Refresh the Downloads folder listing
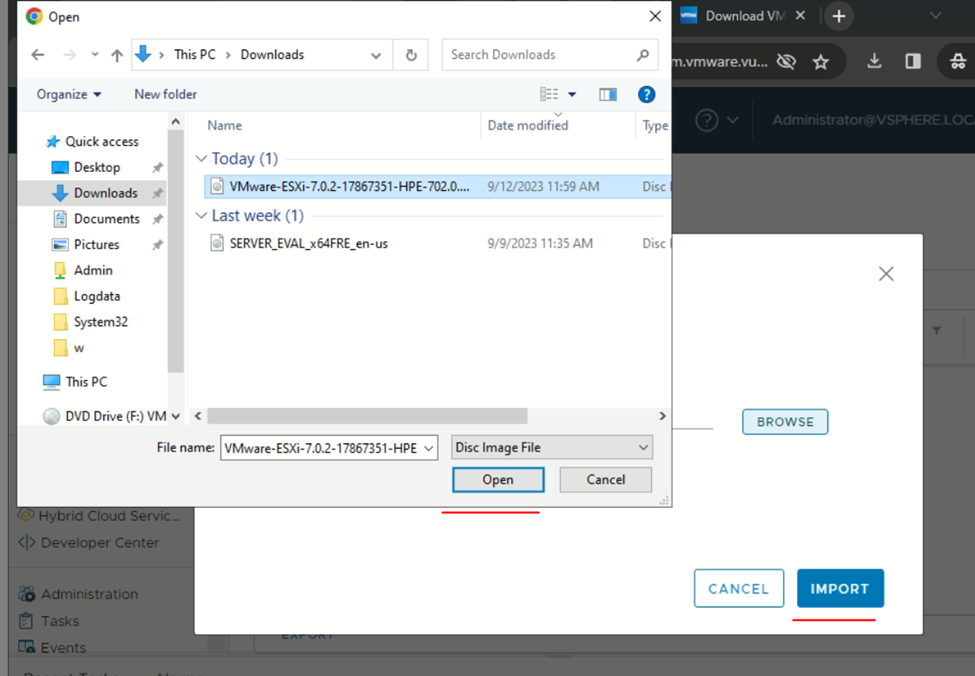975x676 pixels. (x=411, y=55)
